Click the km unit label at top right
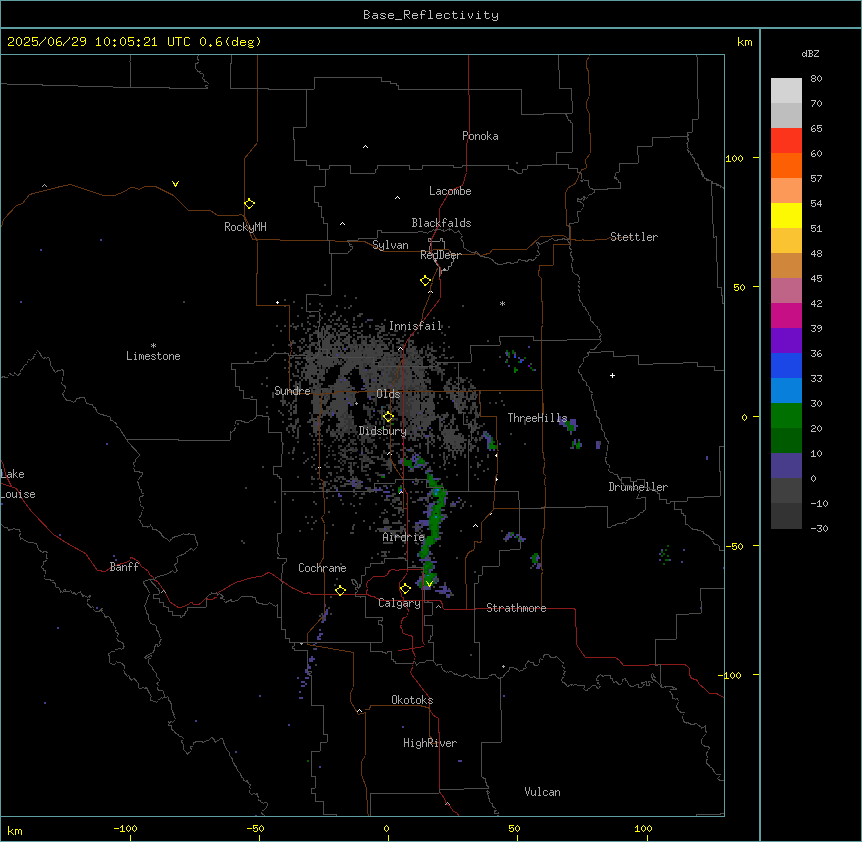 click(x=745, y=42)
